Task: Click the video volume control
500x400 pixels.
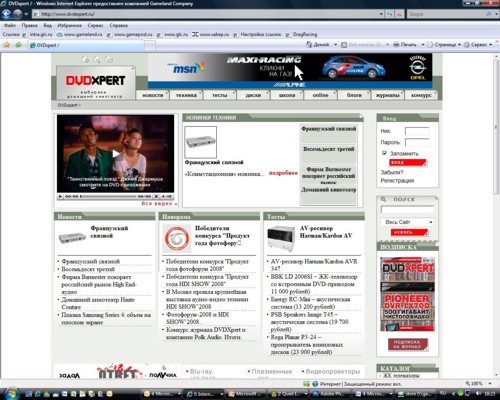Action: point(167,197)
